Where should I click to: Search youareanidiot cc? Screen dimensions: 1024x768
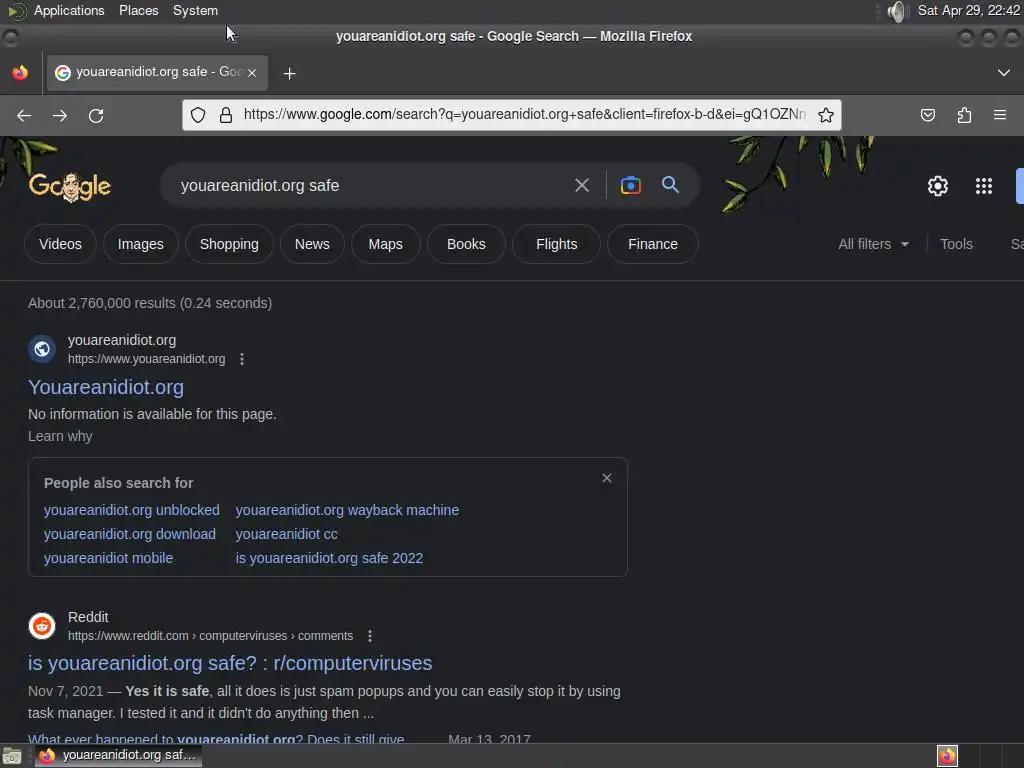(286, 534)
